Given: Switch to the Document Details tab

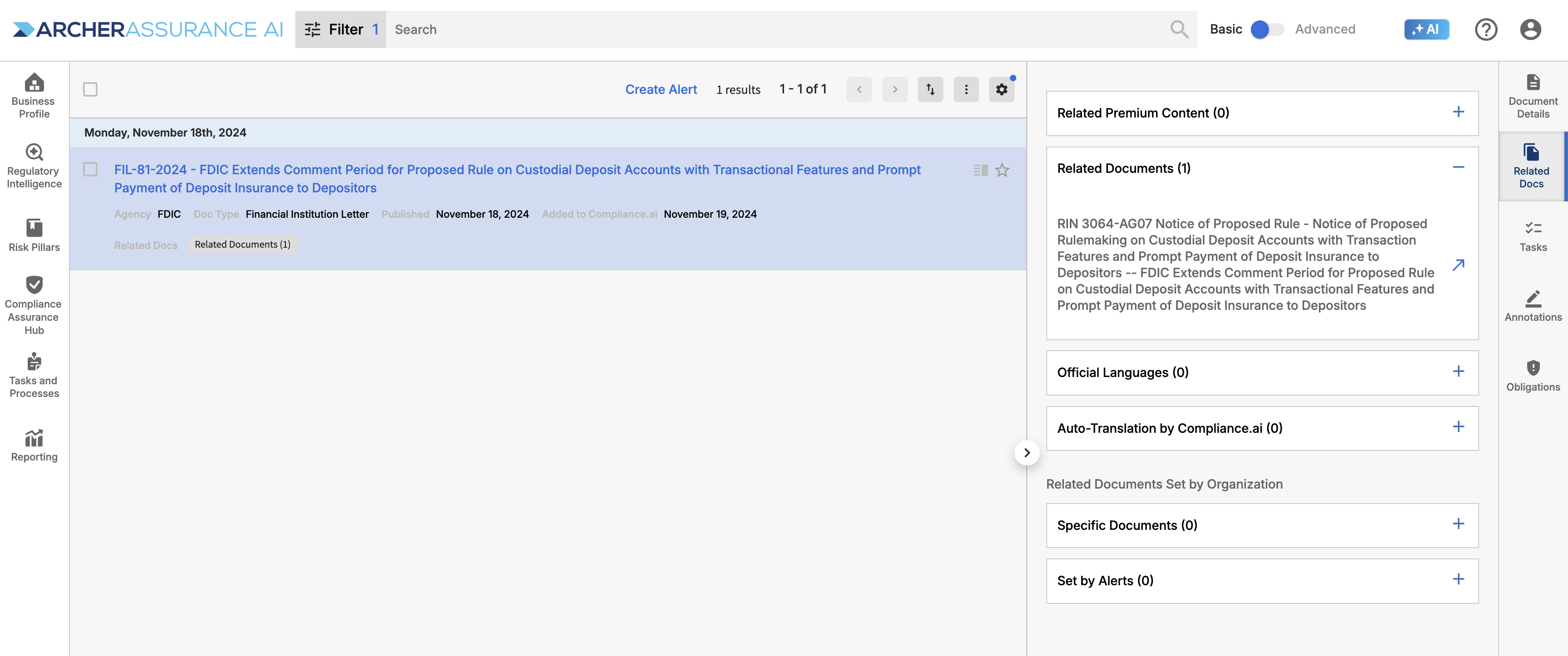Looking at the screenshot, I should pyautogui.click(x=1533, y=96).
